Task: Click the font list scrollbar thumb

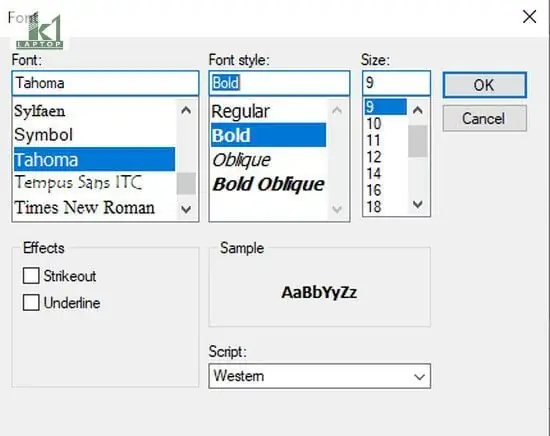Action: (186, 183)
